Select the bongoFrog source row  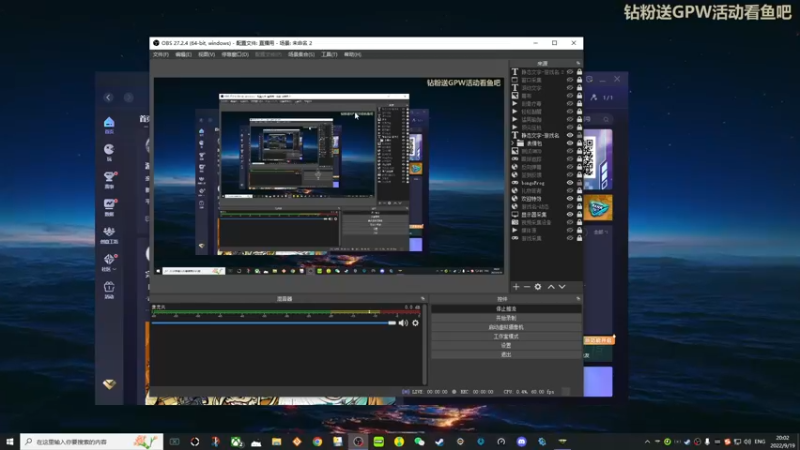click(x=546, y=183)
